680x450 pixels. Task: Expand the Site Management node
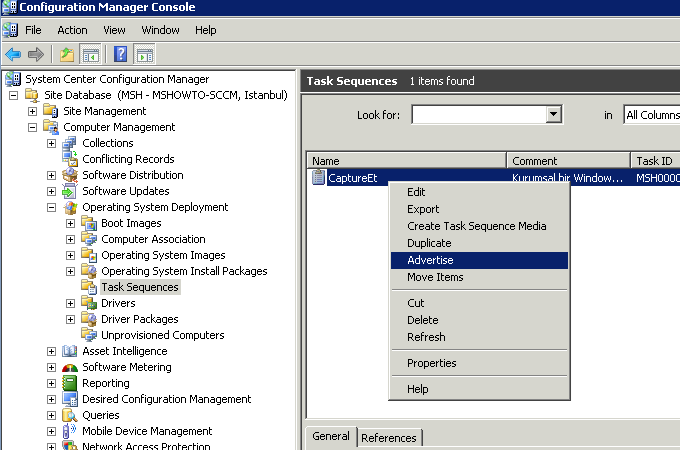[33, 111]
